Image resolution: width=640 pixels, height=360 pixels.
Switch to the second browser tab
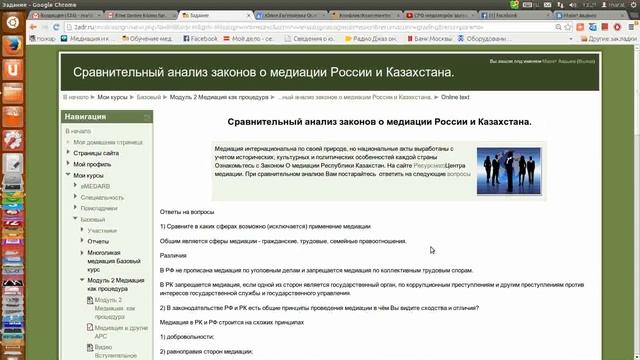point(141,15)
